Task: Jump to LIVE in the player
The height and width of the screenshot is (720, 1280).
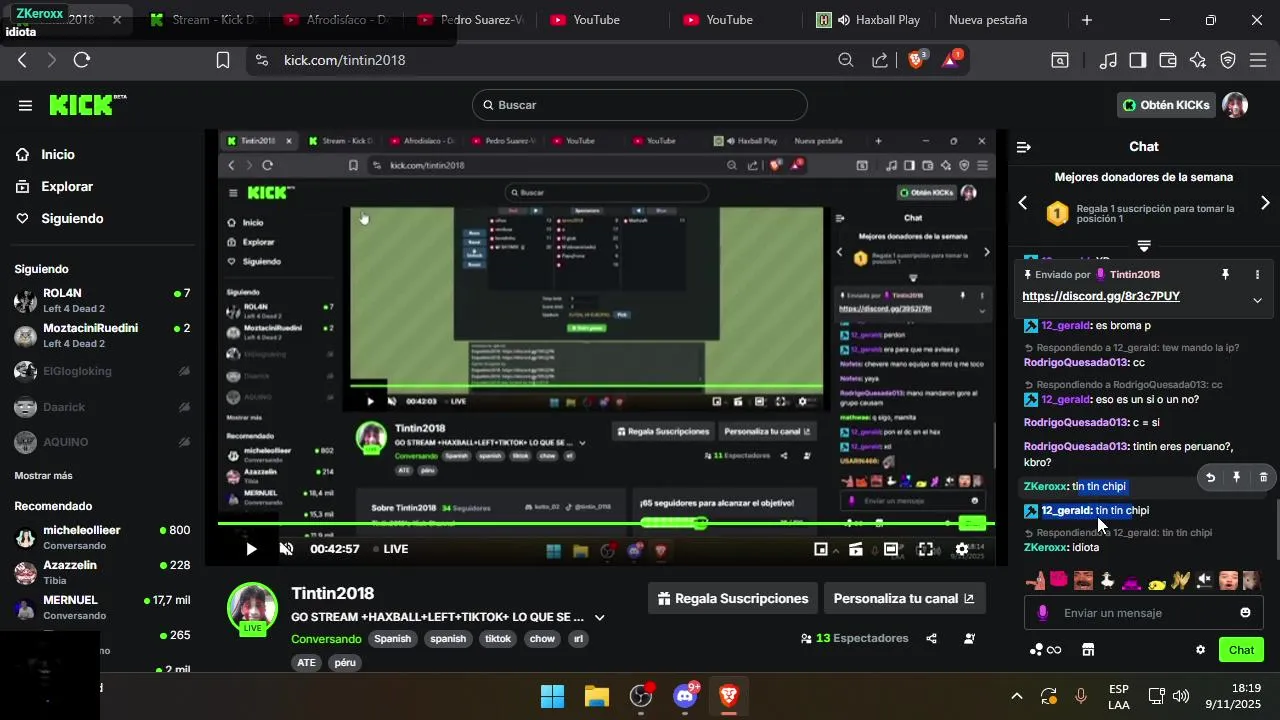Action: point(391,549)
